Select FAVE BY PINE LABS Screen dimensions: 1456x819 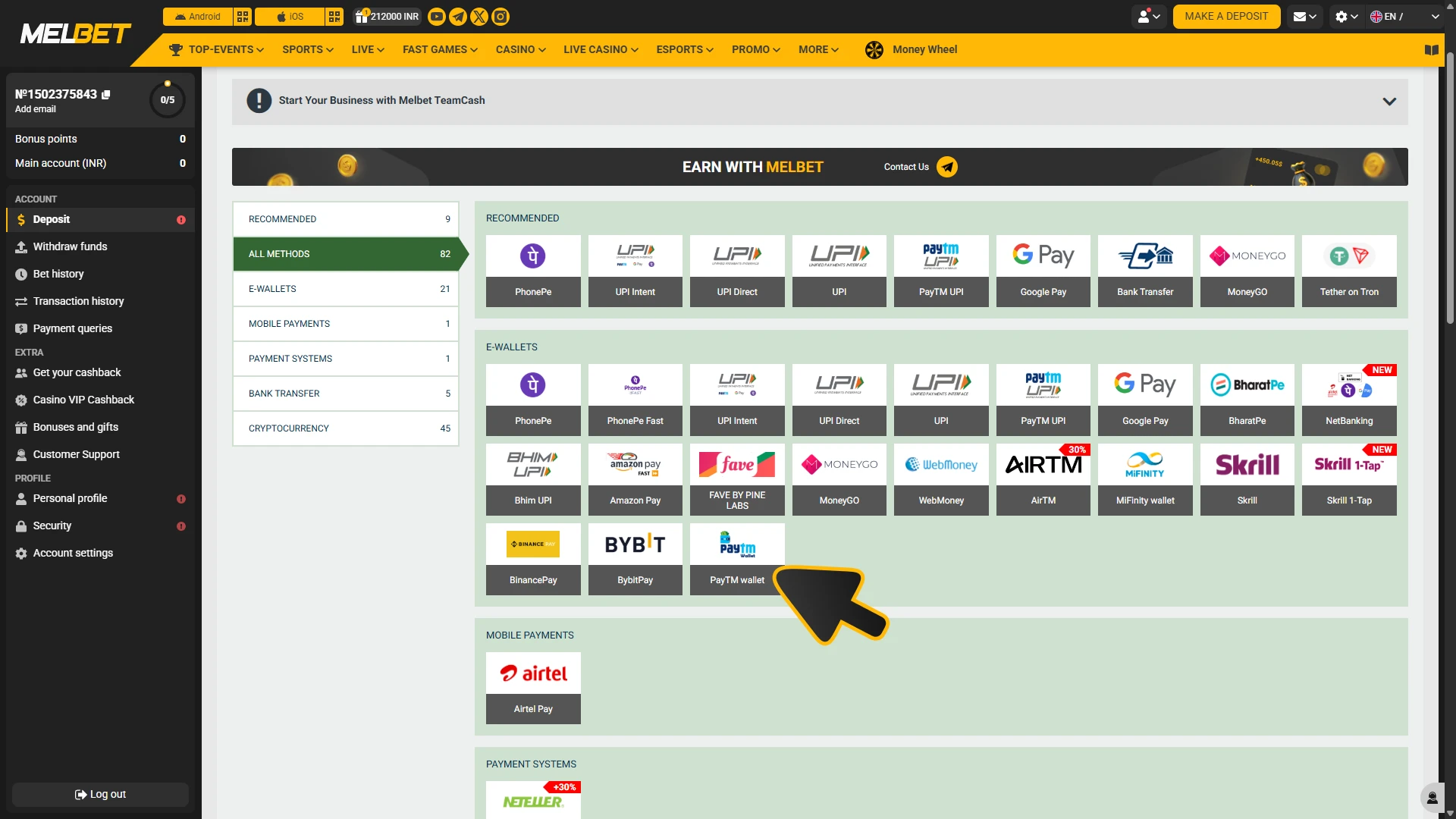737,479
